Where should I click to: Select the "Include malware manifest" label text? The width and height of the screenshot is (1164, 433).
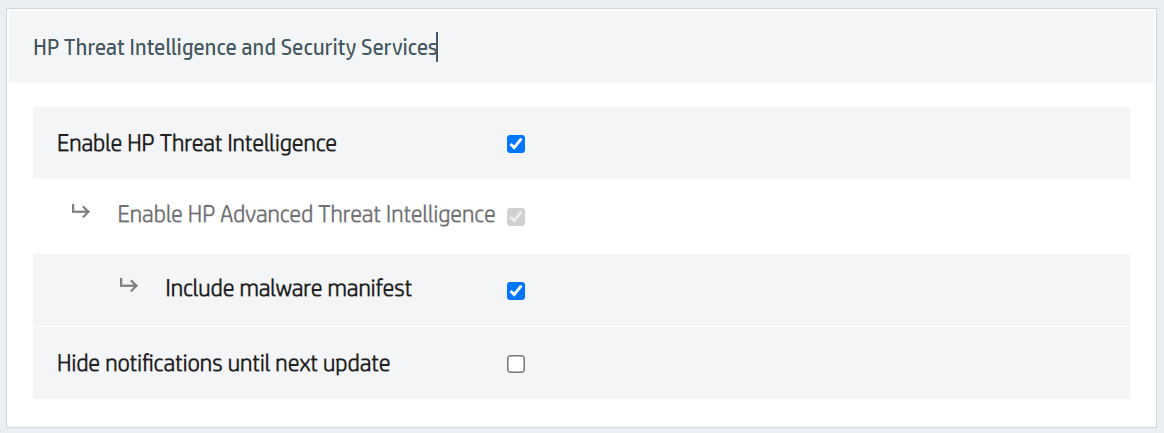click(x=288, y=289)
